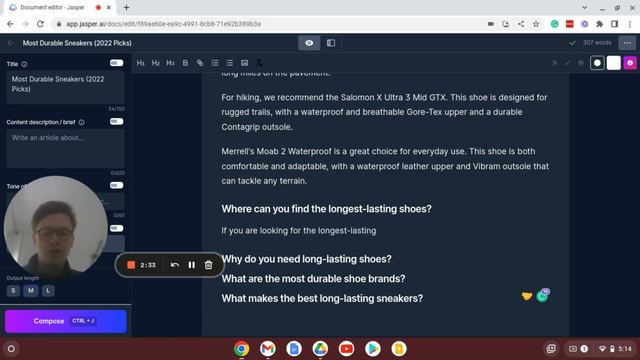Click the circular white mode button in toolbar
This screenshot has width=640, height=360.
click(597, 63)
